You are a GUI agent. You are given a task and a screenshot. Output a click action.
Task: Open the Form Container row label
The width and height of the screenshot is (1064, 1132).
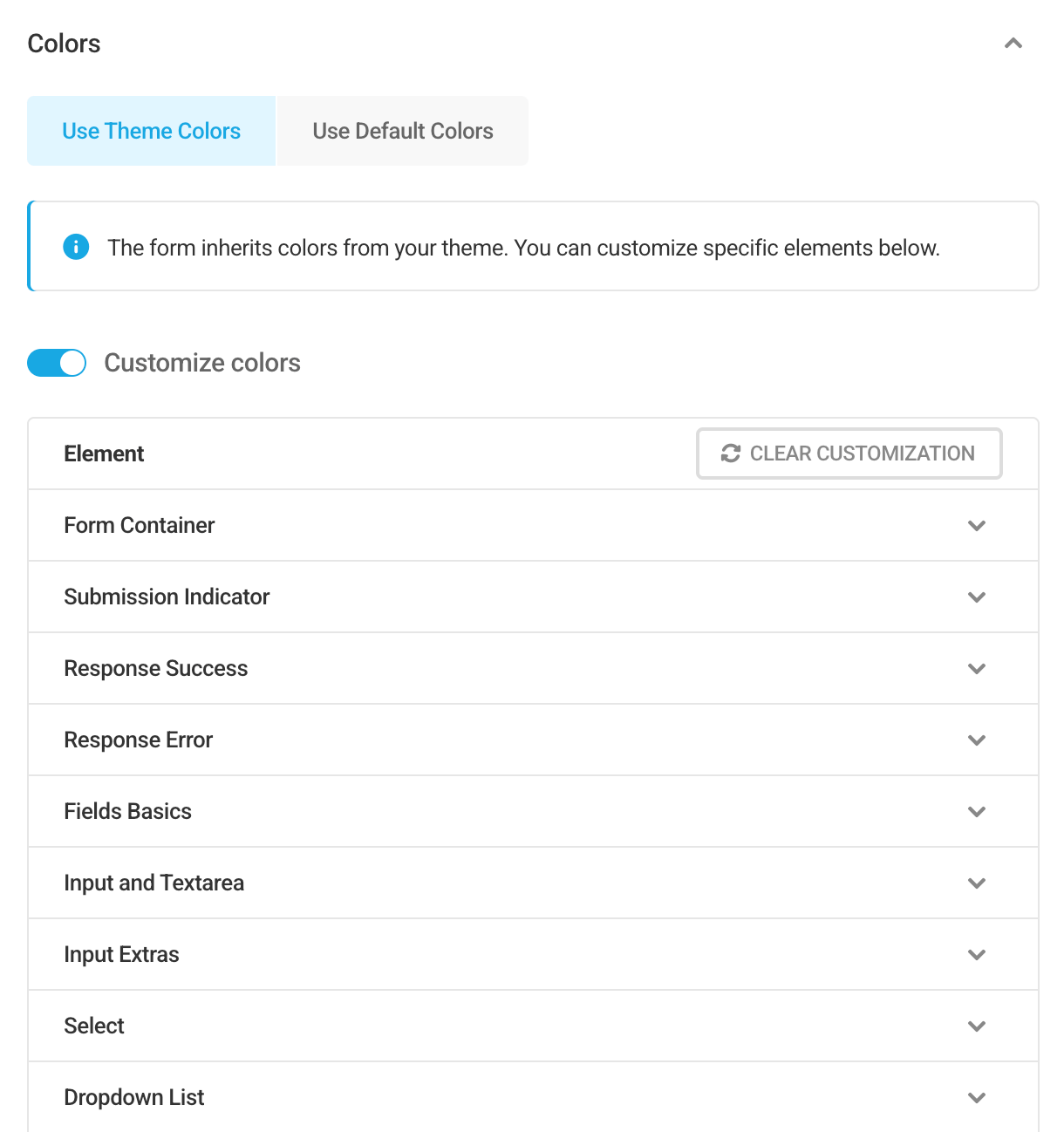pos(140,525)
